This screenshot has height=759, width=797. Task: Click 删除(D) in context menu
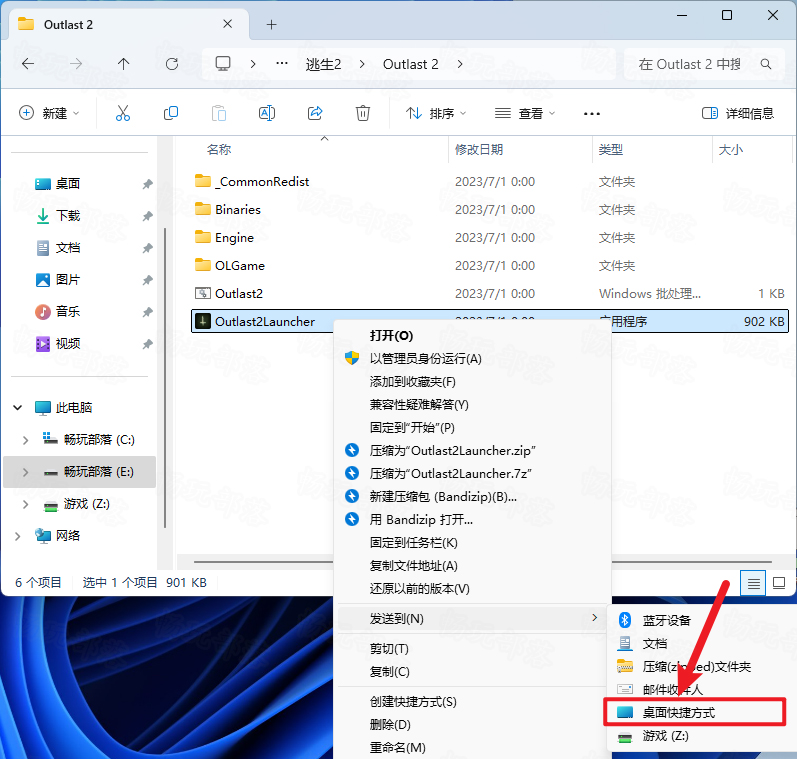tap(390, 724)
